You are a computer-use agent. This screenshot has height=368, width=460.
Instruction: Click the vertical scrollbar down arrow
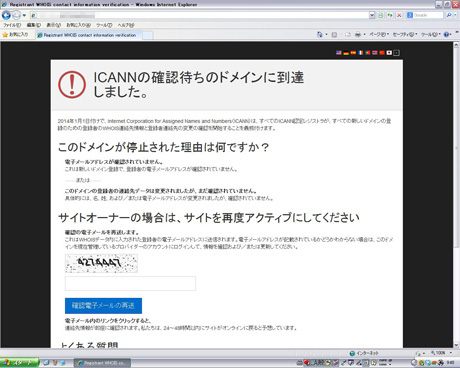click(456, 345)
